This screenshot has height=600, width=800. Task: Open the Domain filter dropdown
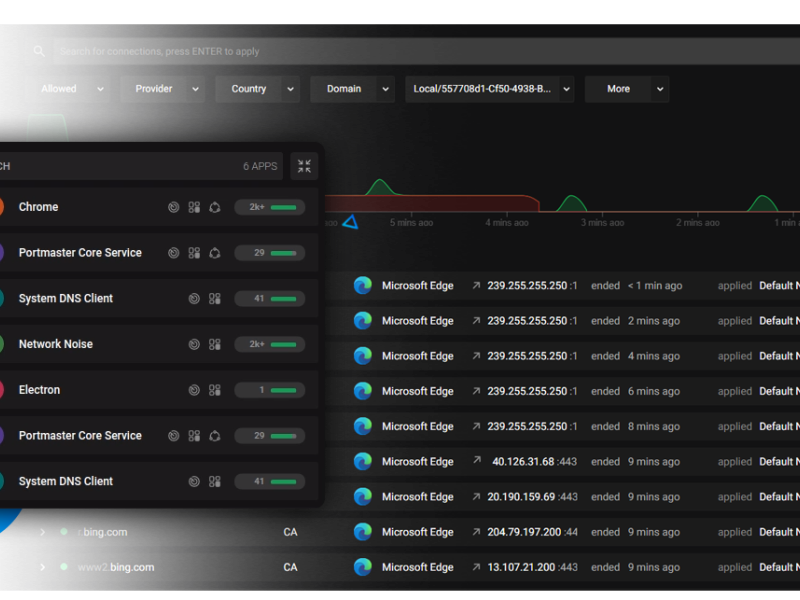coord(353,89)
